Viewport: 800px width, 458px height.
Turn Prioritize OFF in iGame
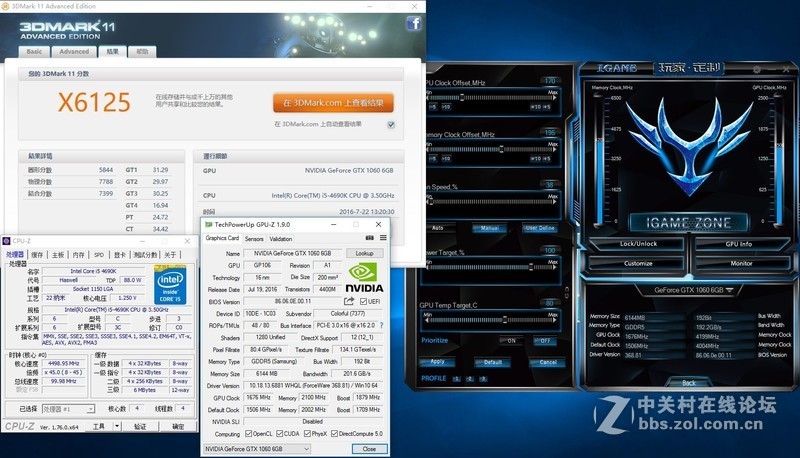[545, 341]
